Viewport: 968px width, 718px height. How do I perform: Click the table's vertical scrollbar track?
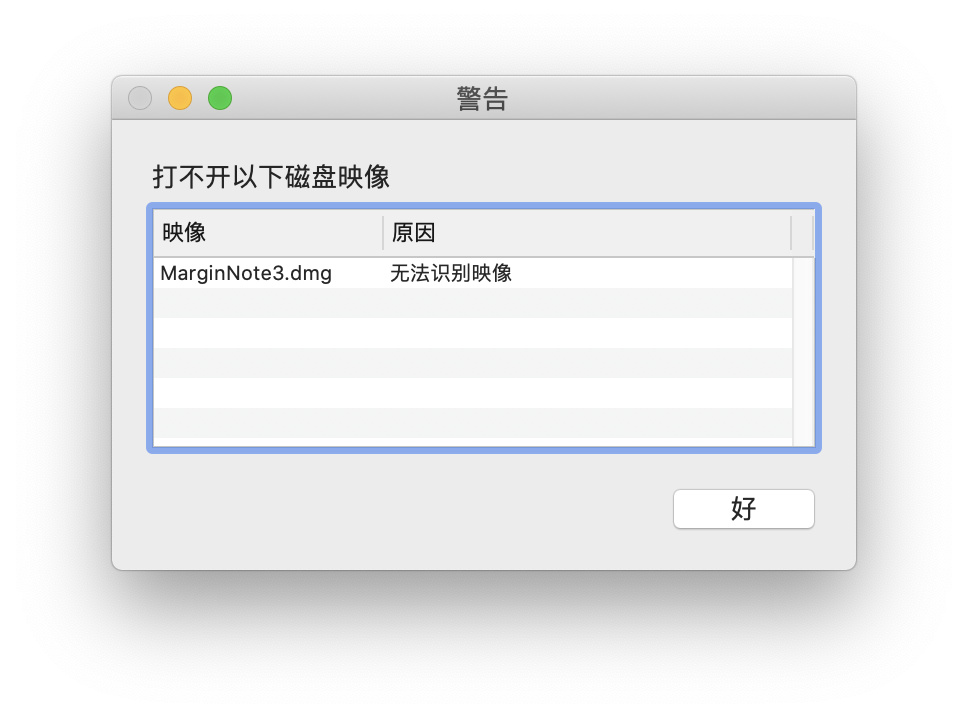(x=803, y=351)
